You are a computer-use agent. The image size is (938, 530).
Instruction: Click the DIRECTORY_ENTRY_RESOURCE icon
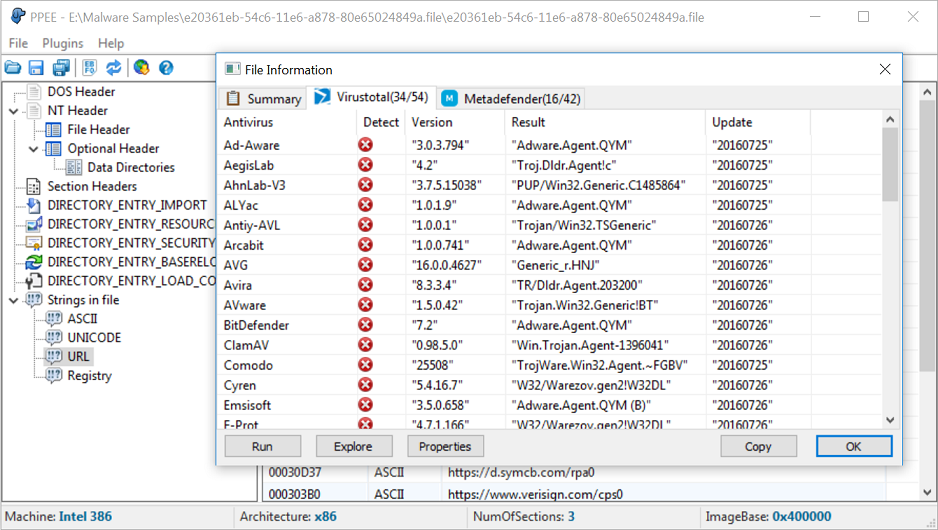[x=34, y=224]
